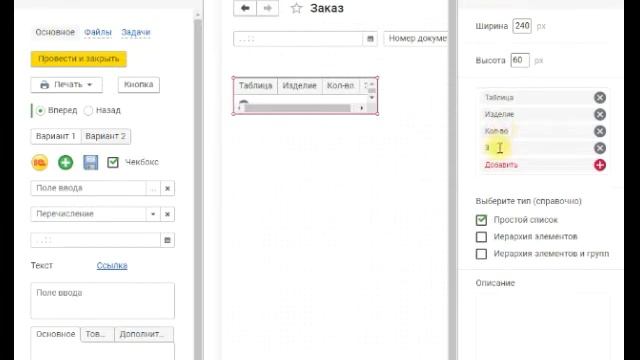Click right arrow of table horizontal scrollbar
The height and width of the screenshot is (360, 640).
click(362, 108)
